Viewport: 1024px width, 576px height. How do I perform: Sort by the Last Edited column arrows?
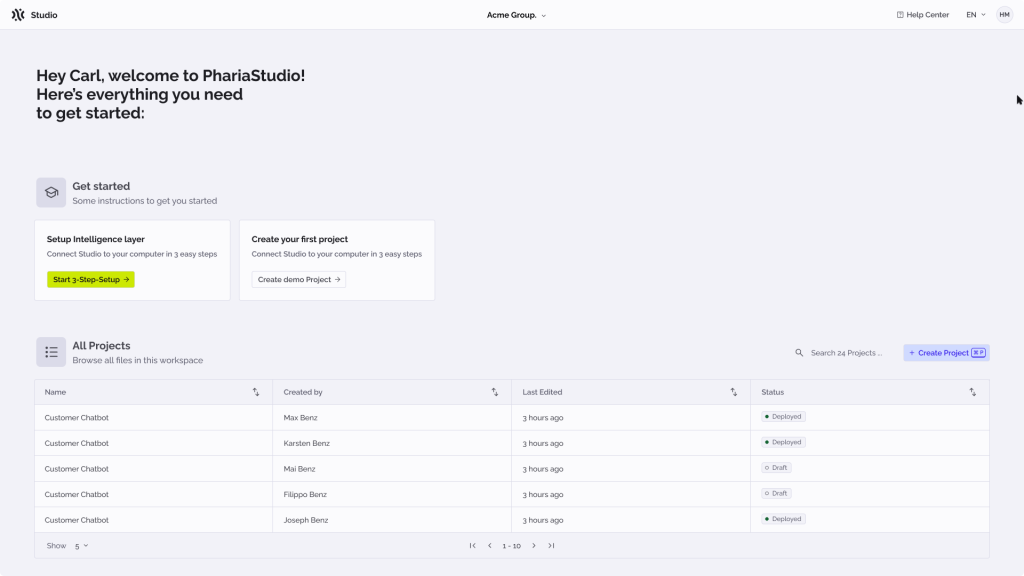[x=734, y=392]
